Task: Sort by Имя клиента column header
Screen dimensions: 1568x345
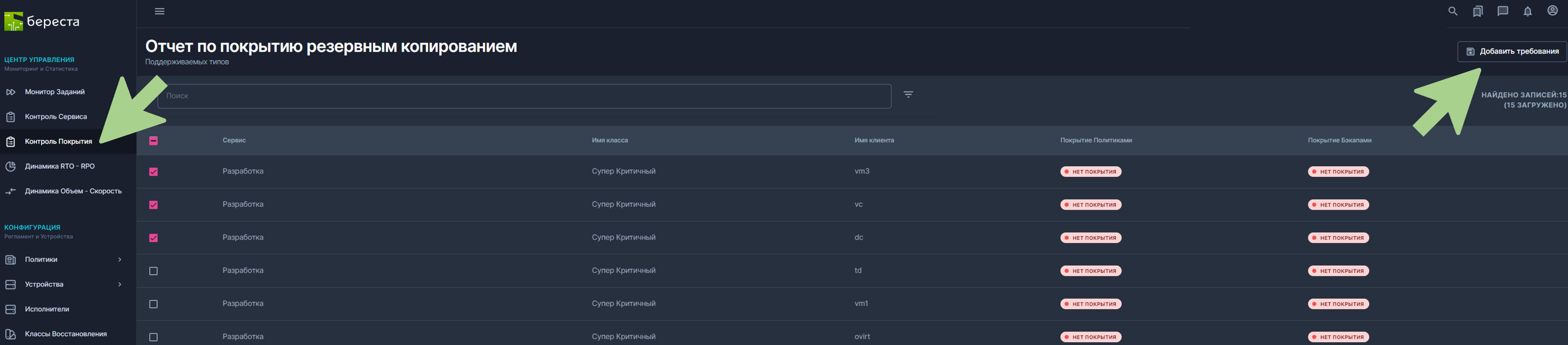Action: 874,141
